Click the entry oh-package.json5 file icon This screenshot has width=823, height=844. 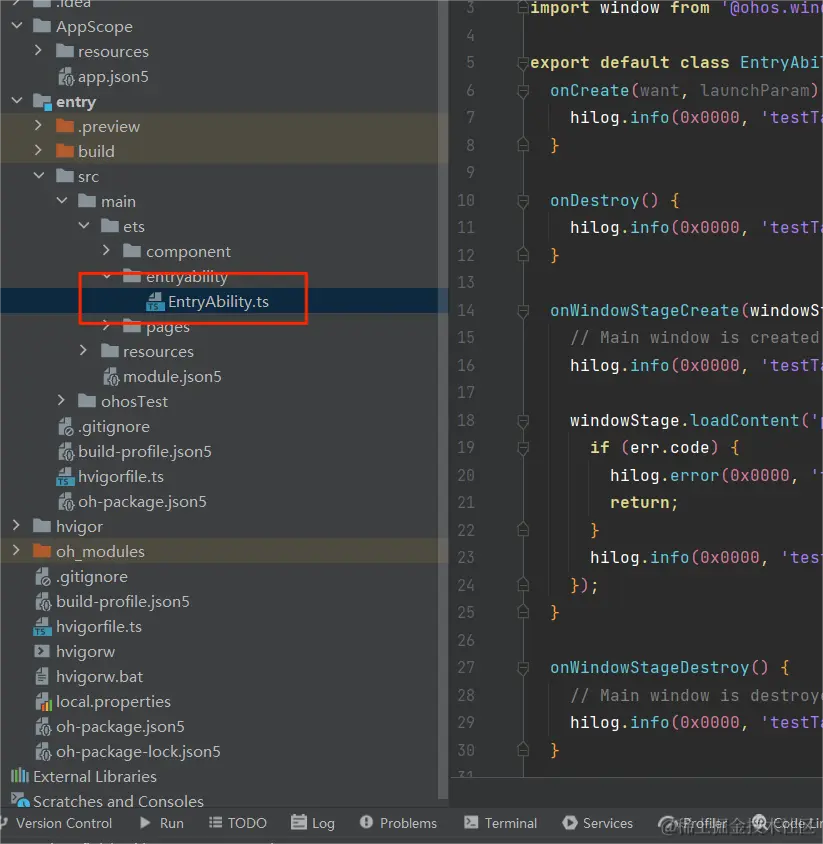coord(66,501)
